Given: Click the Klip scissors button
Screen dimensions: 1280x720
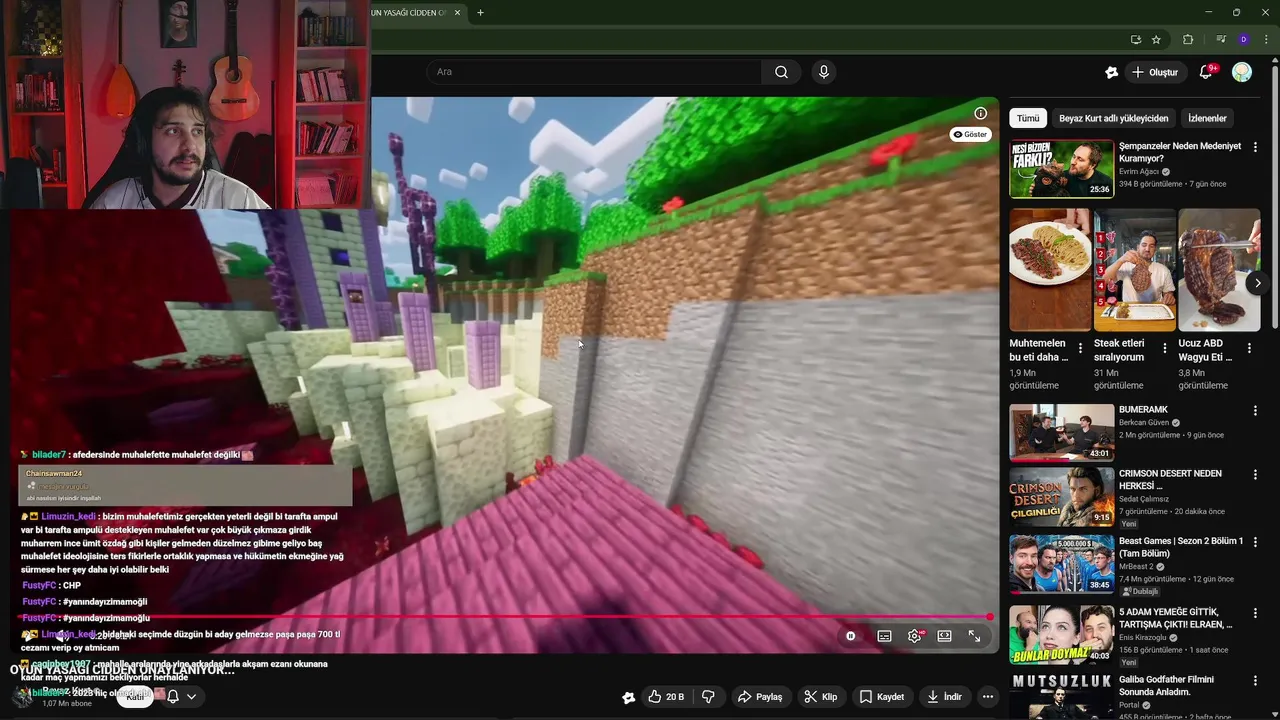Looking at the screenshot, I should pyautogui.click(x=822, y=697).
